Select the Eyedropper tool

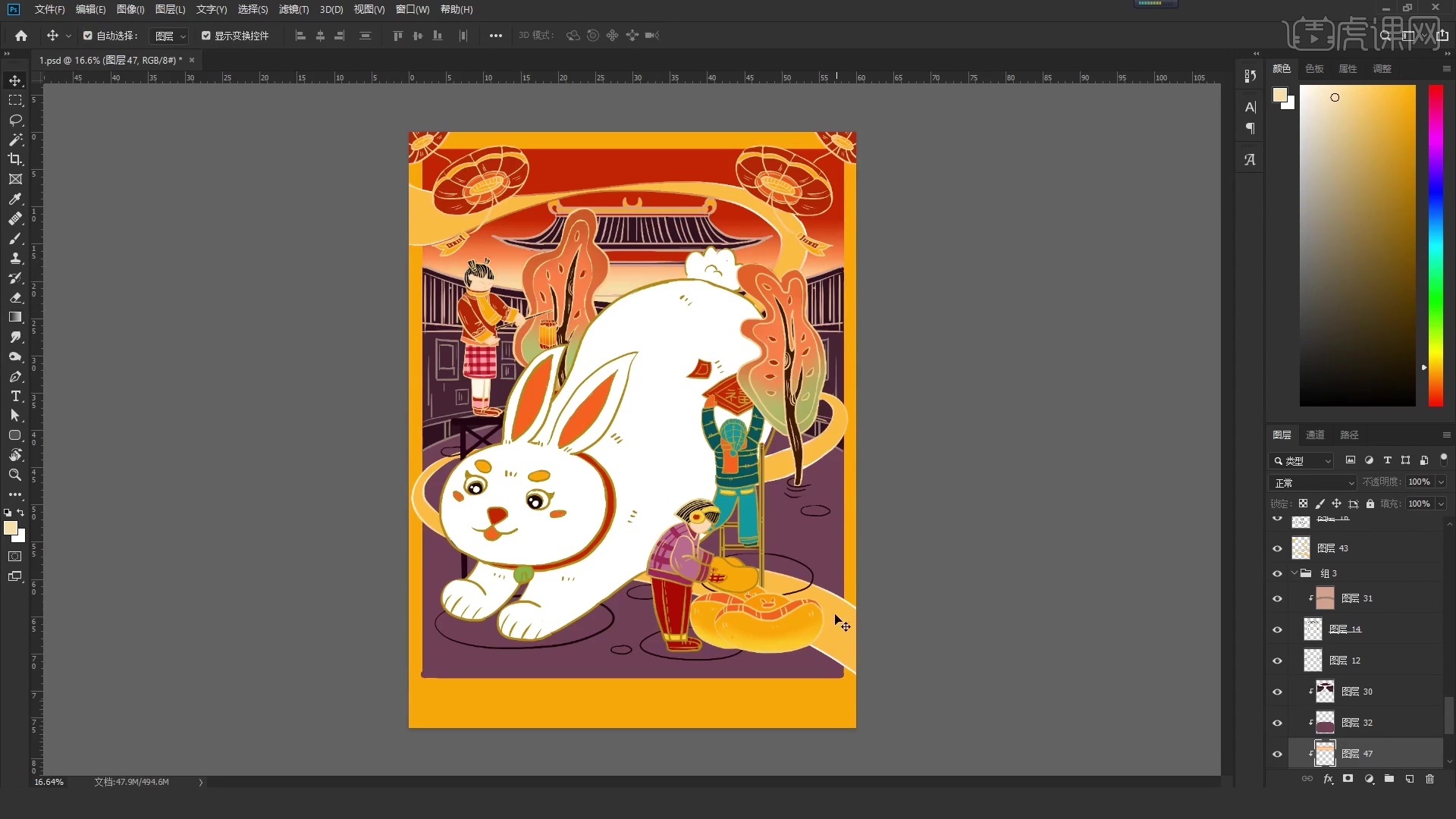pyautogui.click(x=15, y=199)
